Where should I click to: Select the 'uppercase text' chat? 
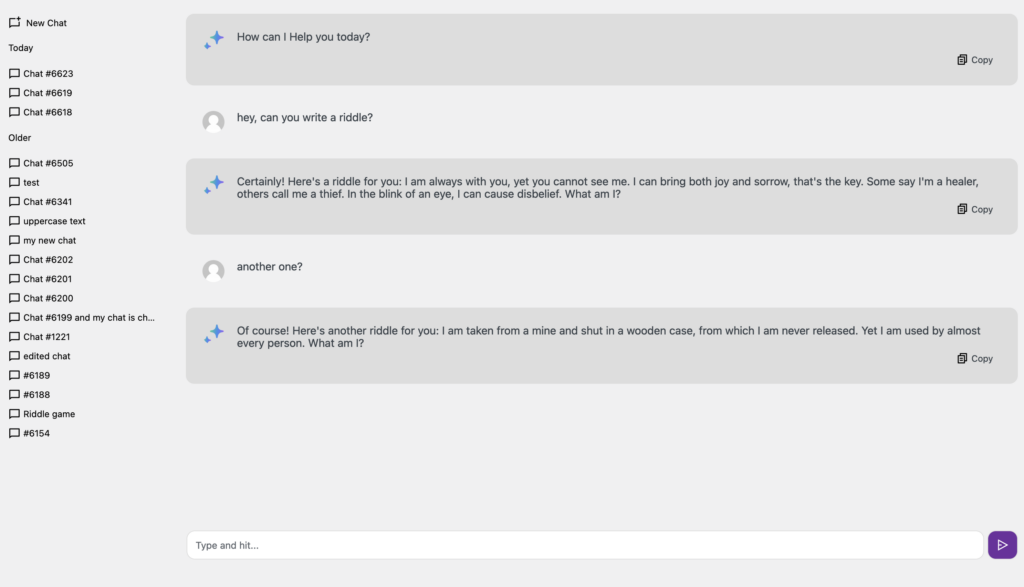coord(54,221)
